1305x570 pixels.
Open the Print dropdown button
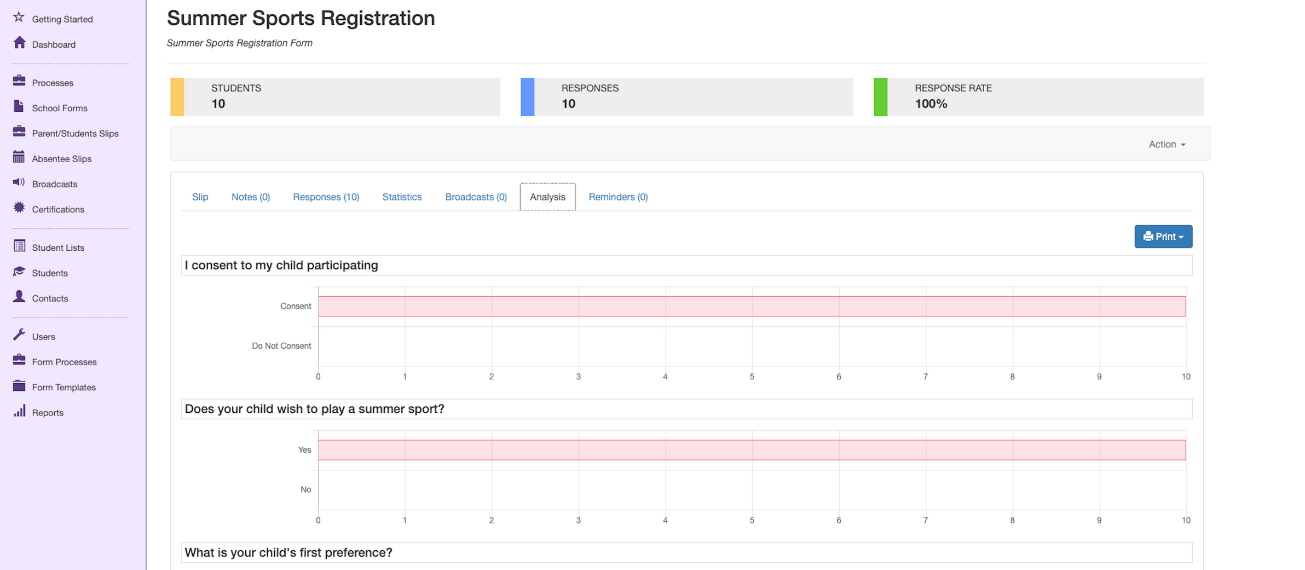tap(1164, 237)
